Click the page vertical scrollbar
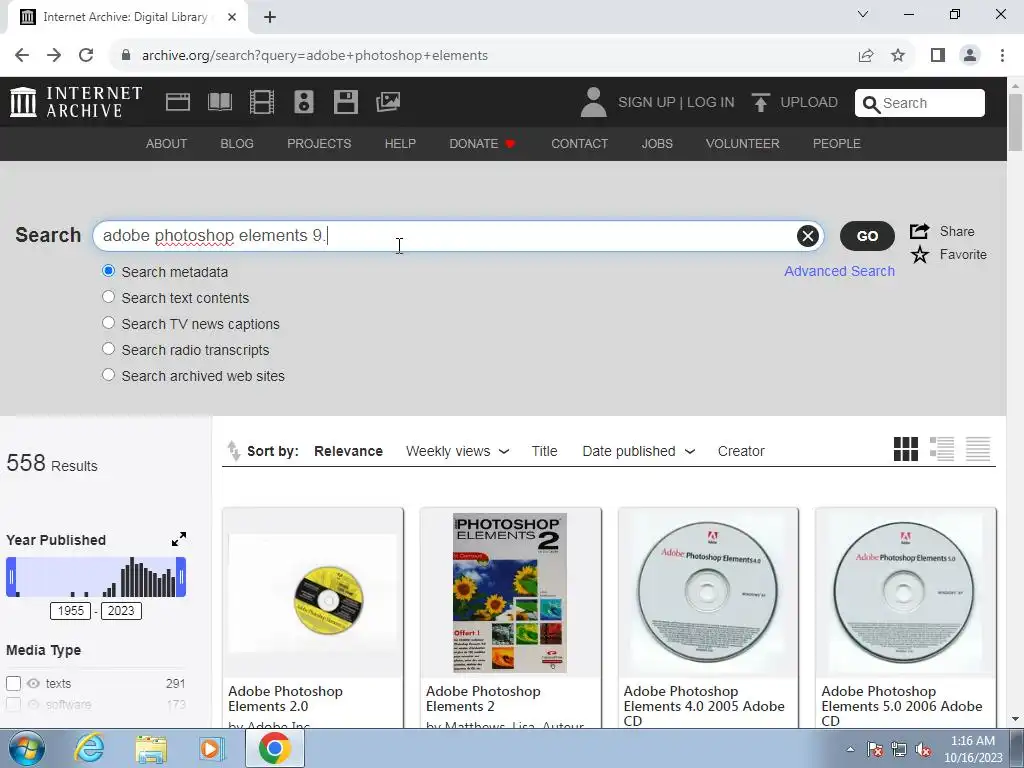This screenshot has height=768, width=1024. pyautogui.click(x=1016, y=123)
